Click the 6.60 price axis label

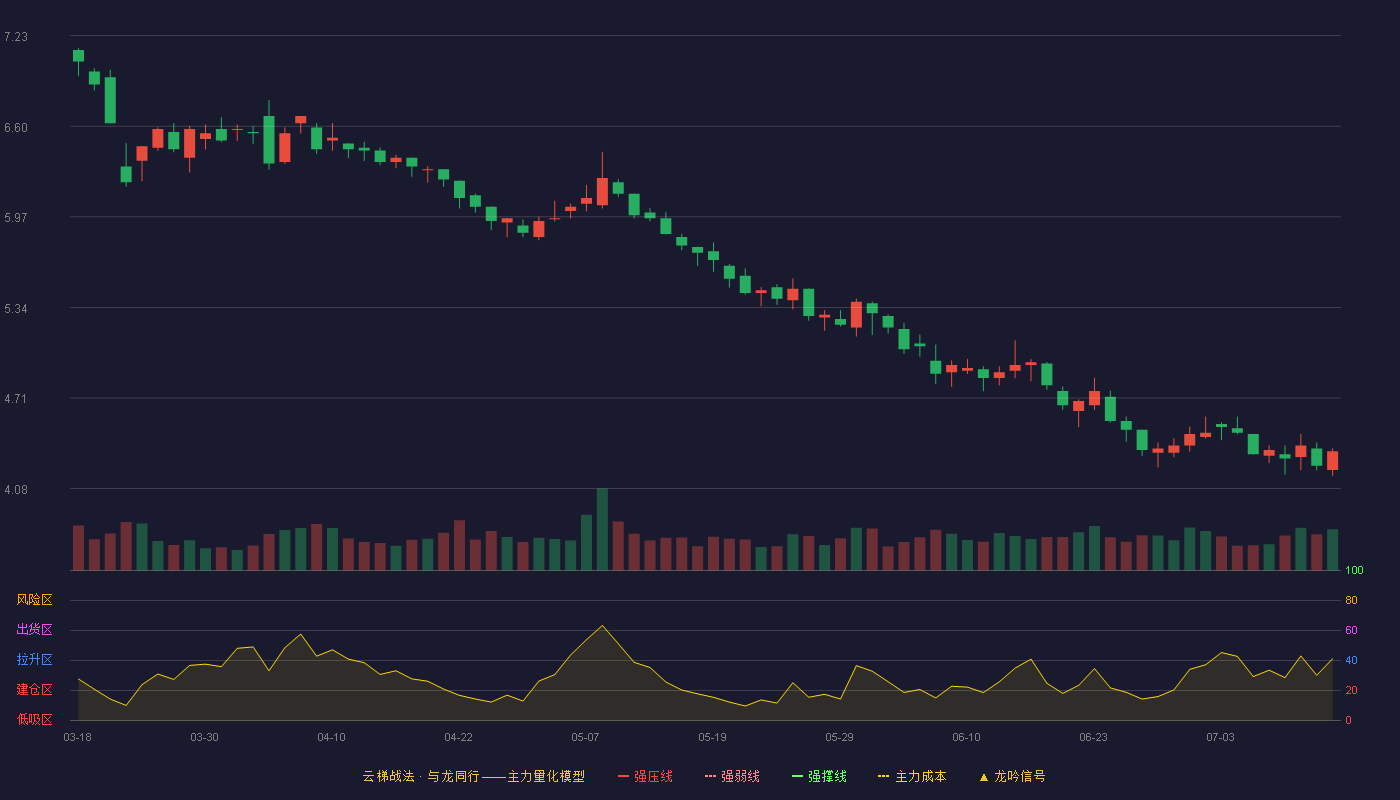(16, 128)
